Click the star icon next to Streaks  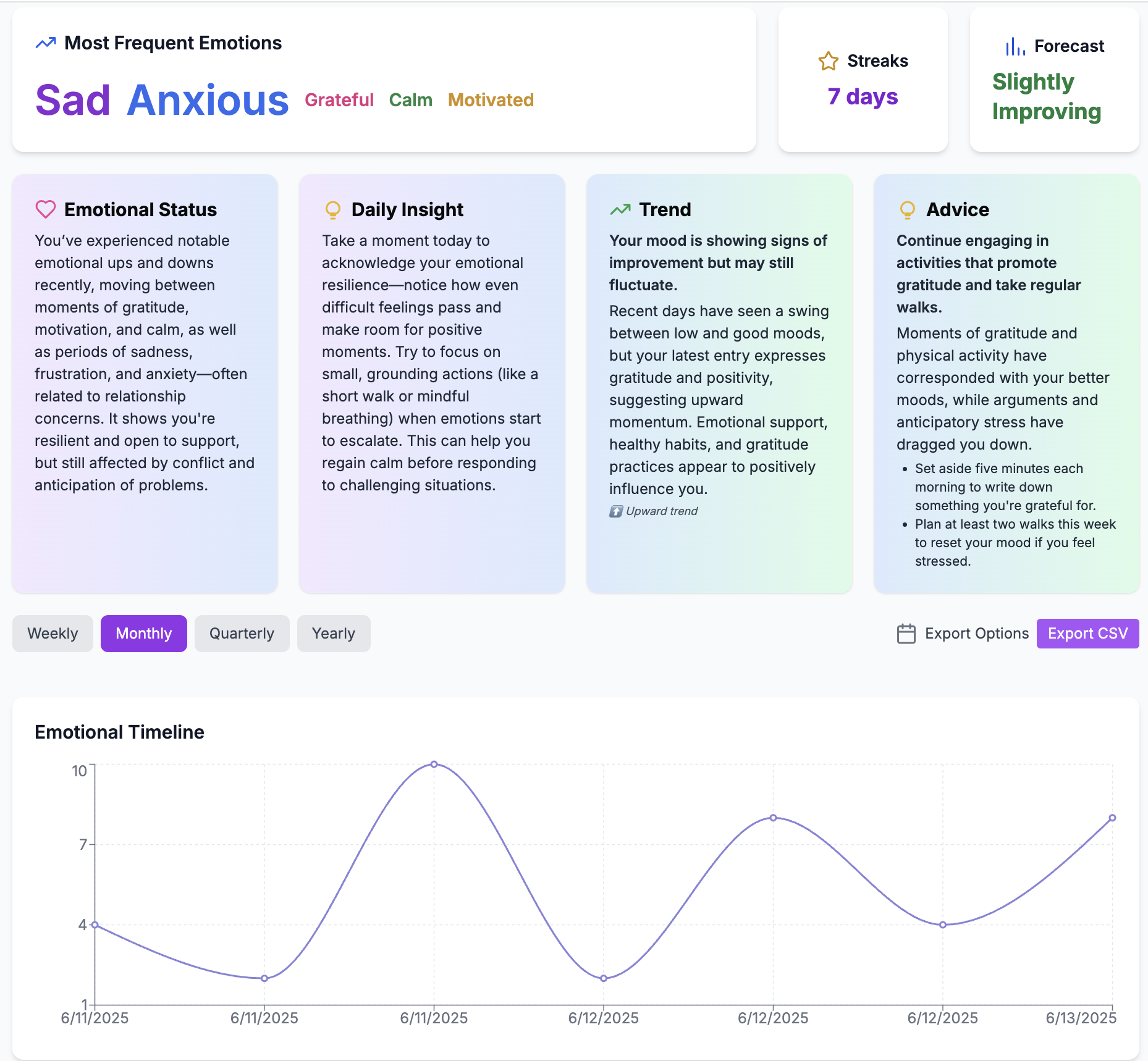pos(828,61)
